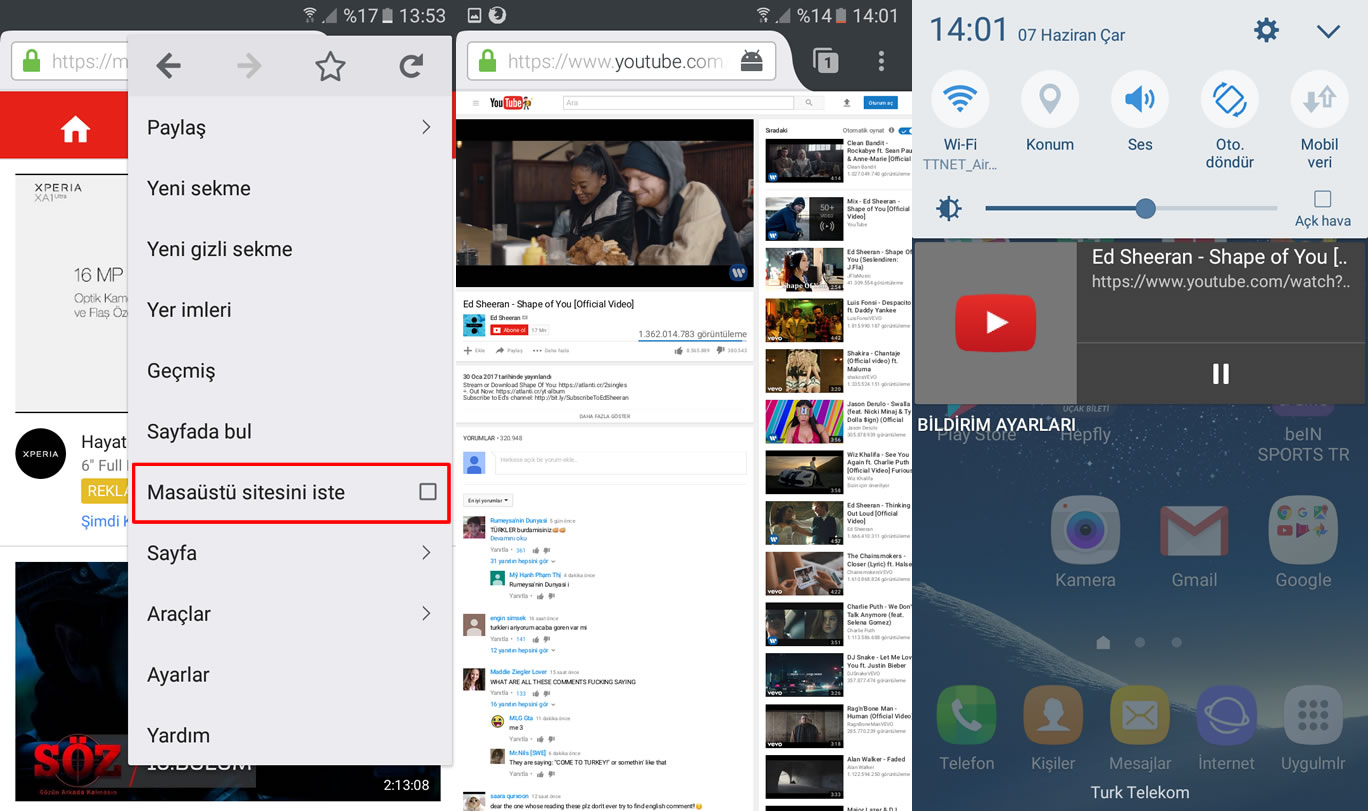Open Luis Fonsi - Despacito thumbnail
The height and width of the screenshot is (811, 1368).
pos(805,321)
